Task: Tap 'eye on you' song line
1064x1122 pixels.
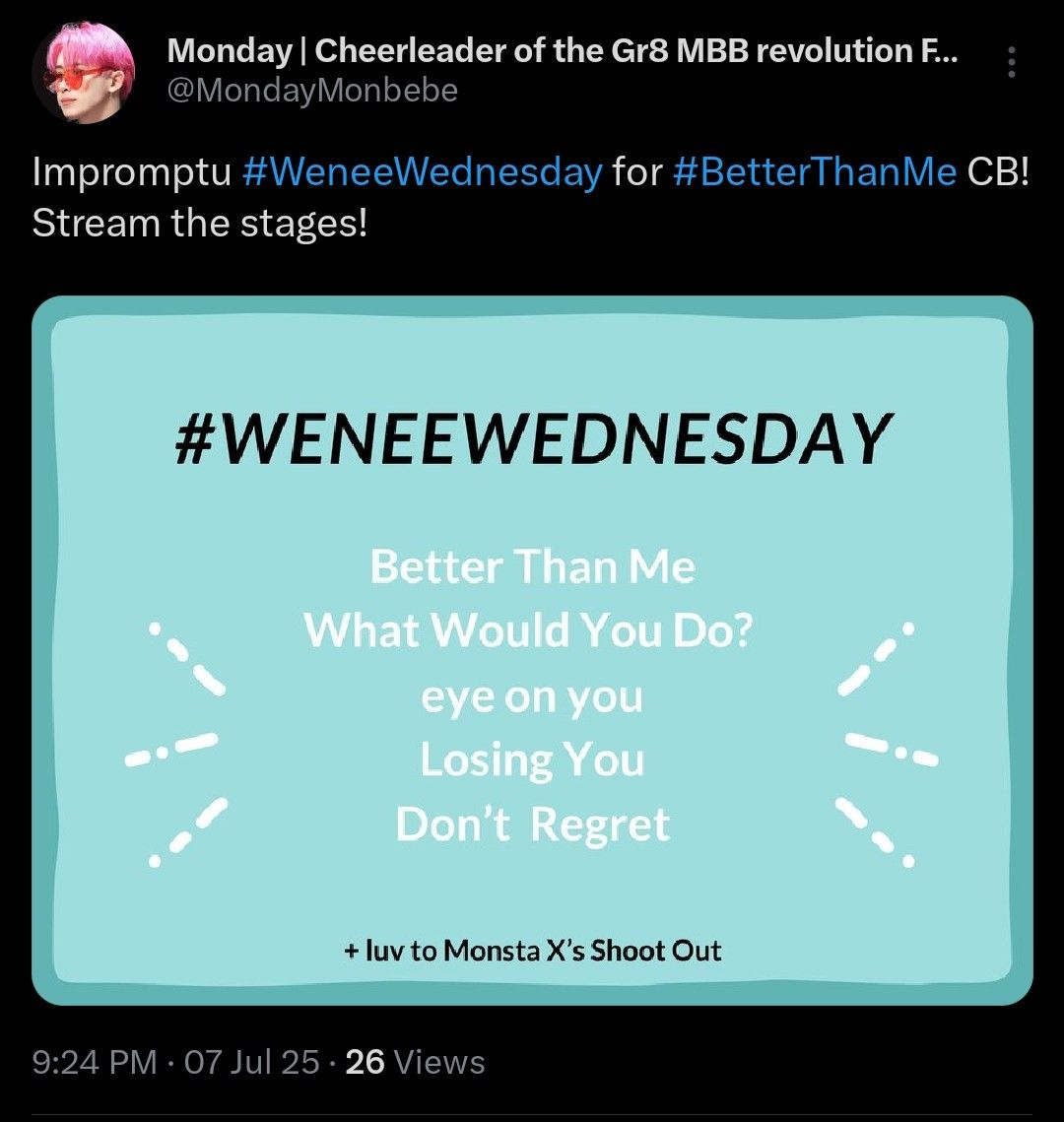Action: (532, 697)
